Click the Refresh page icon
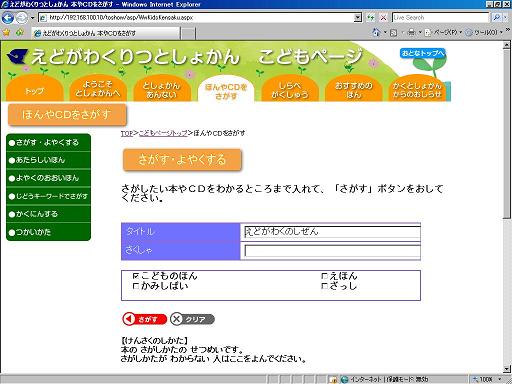512x384 pixels. 371,18
